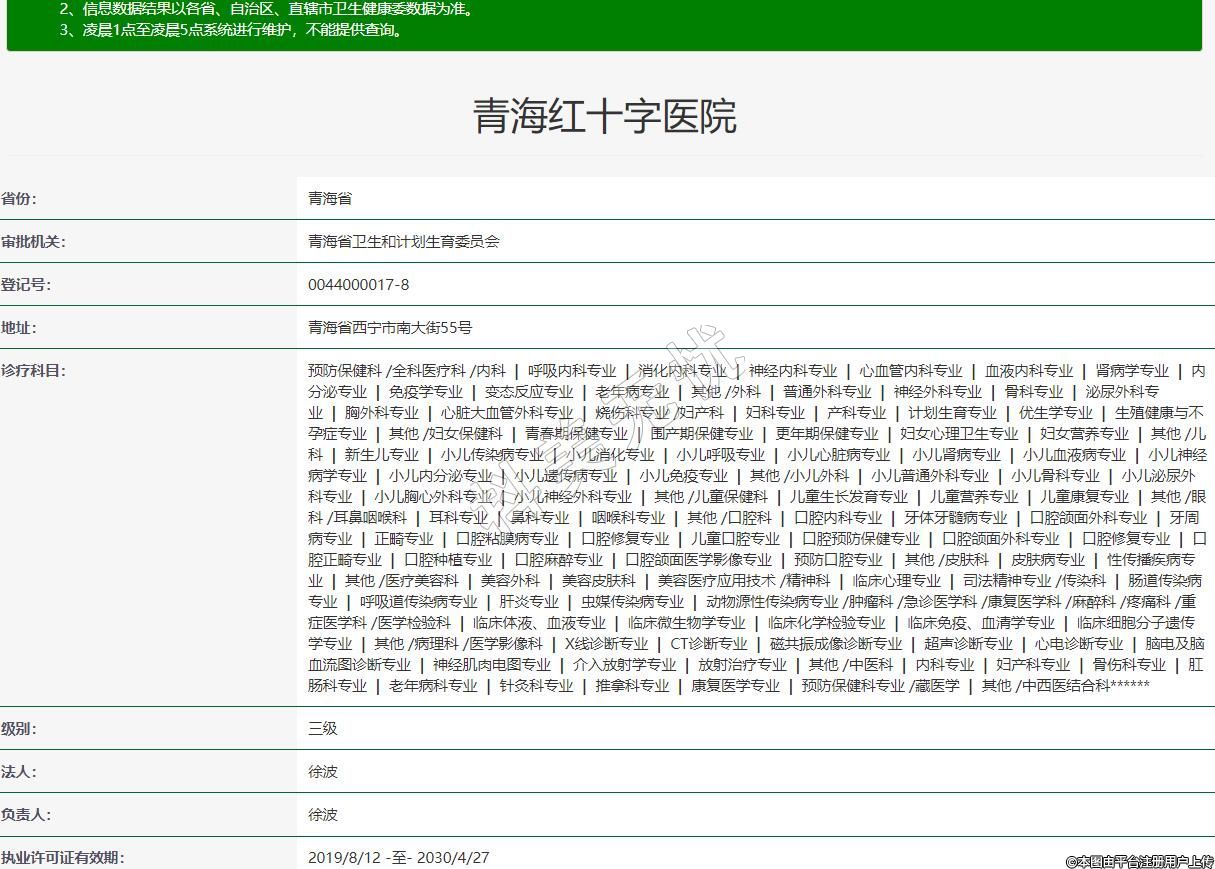Click registration number 0044000017-8
1215x869 pixels.
[x=358, y=284]
